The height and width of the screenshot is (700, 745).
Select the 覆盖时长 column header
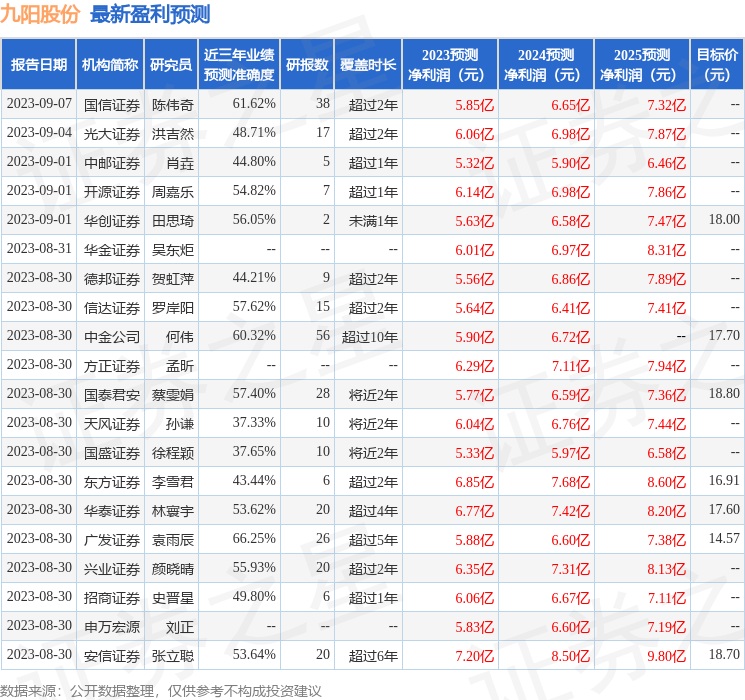[368, 65]
